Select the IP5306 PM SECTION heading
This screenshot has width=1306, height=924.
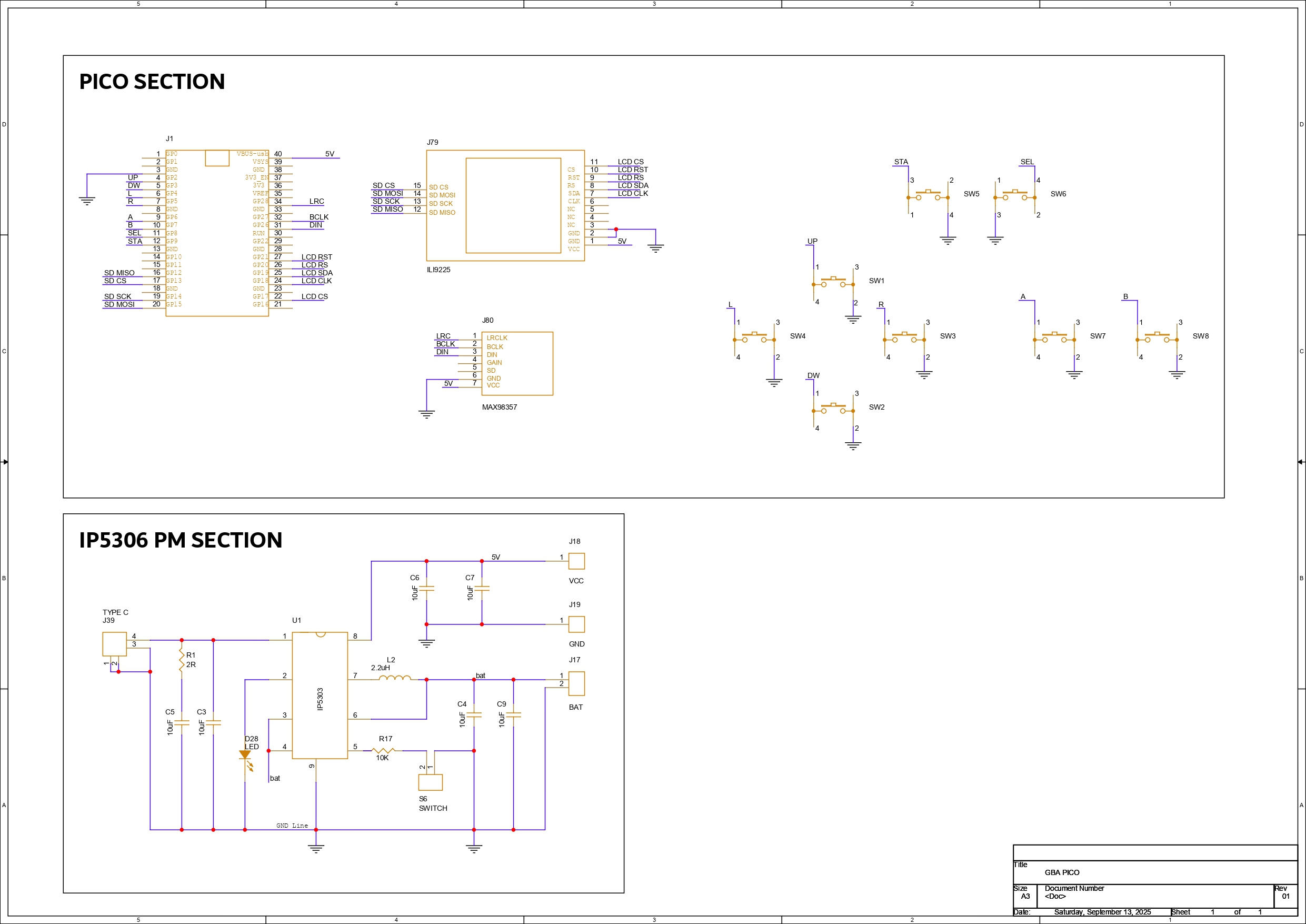point(181,540)
